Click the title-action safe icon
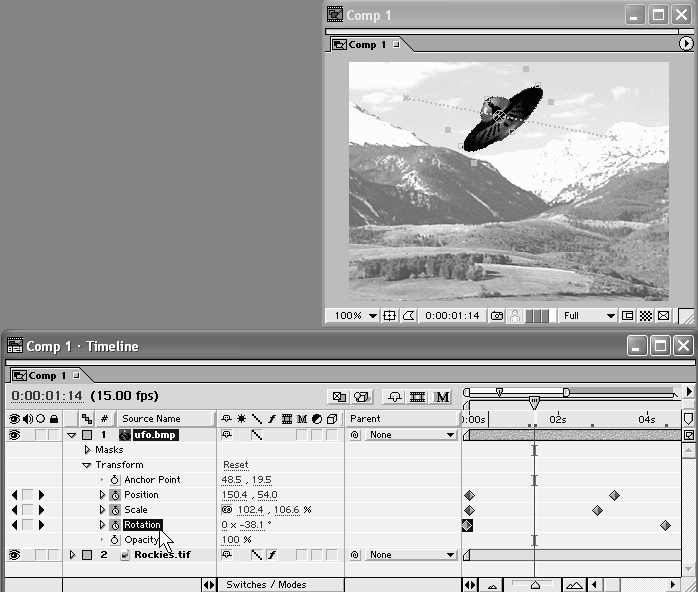 (390, 316)
